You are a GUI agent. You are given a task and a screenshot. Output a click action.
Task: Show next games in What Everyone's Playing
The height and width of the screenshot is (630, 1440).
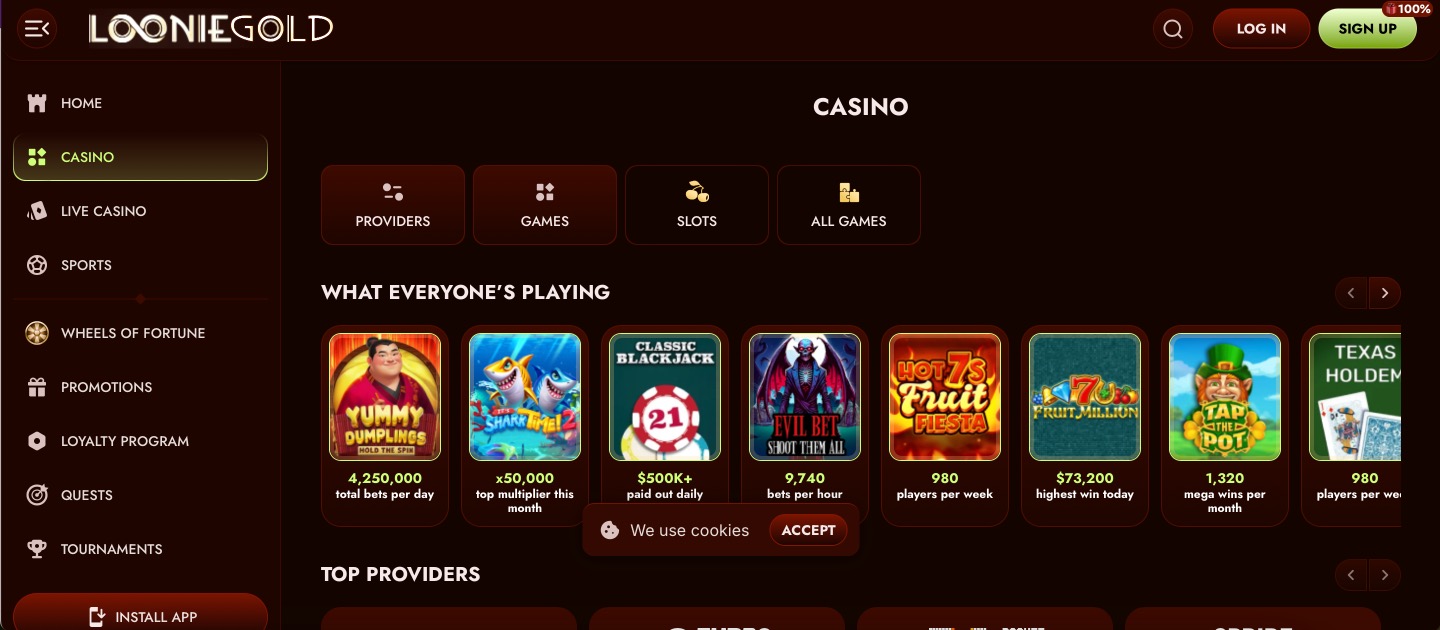1385,293
